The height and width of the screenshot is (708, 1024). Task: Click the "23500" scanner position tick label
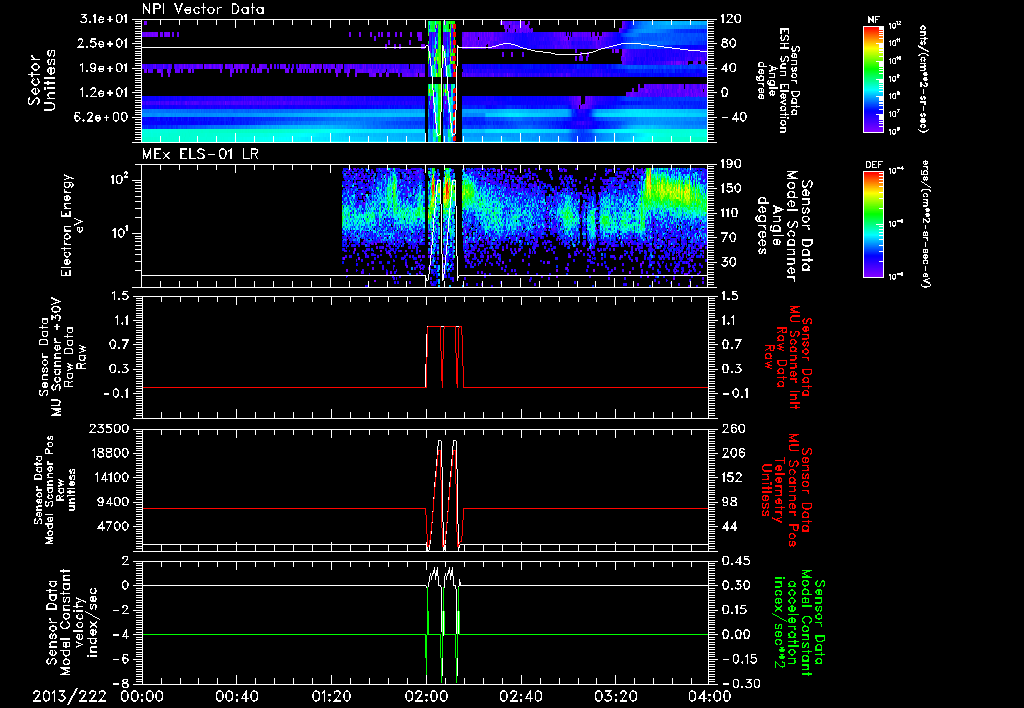click(x=108, y=429)
